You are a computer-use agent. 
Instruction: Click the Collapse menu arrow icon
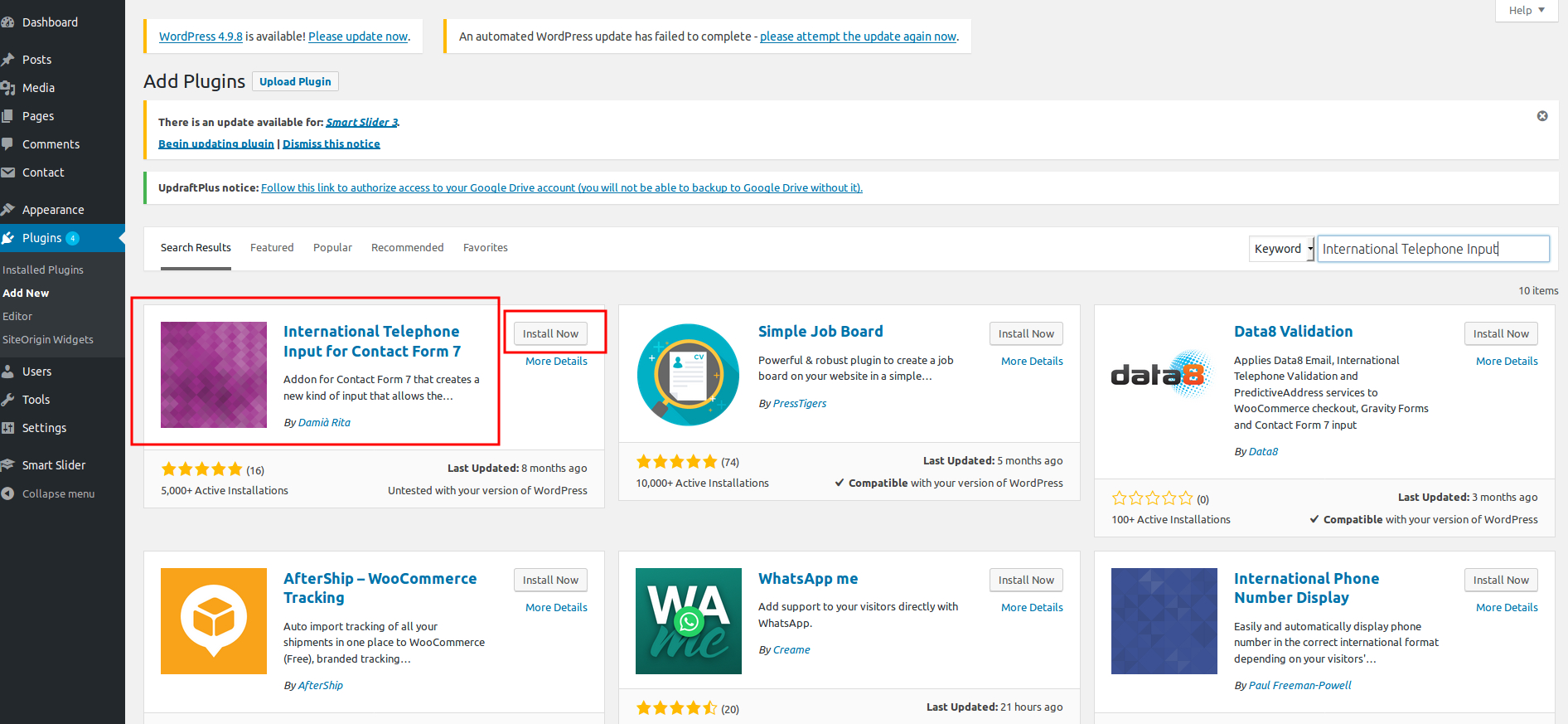7,493
